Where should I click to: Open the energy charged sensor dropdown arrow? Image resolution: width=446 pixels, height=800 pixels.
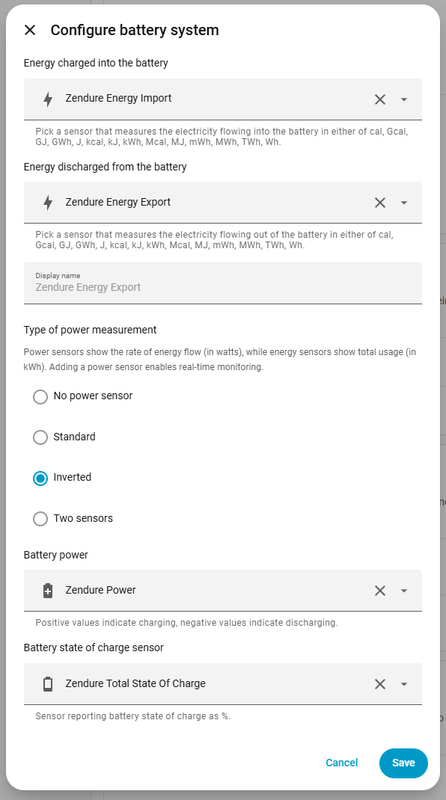[x=404, y=99]
